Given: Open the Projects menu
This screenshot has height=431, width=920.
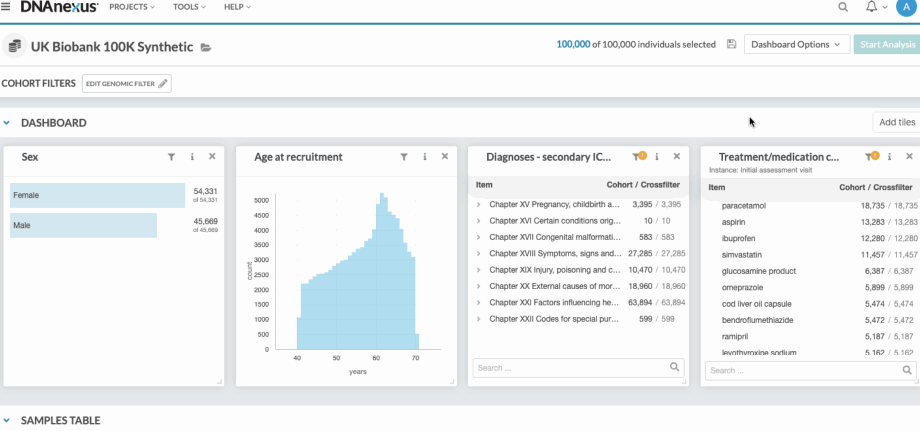Looking at the screenshot, I should pyautogui.click(x=132, y=7).
